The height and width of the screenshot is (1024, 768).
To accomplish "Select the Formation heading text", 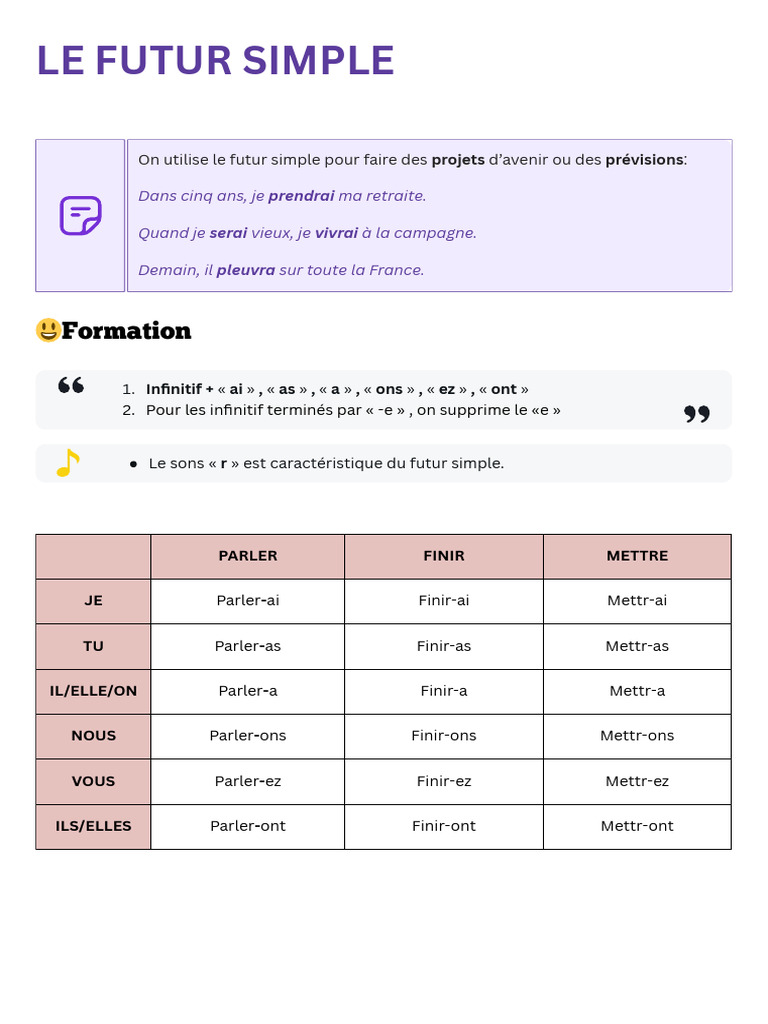I will tap(126, 331).
